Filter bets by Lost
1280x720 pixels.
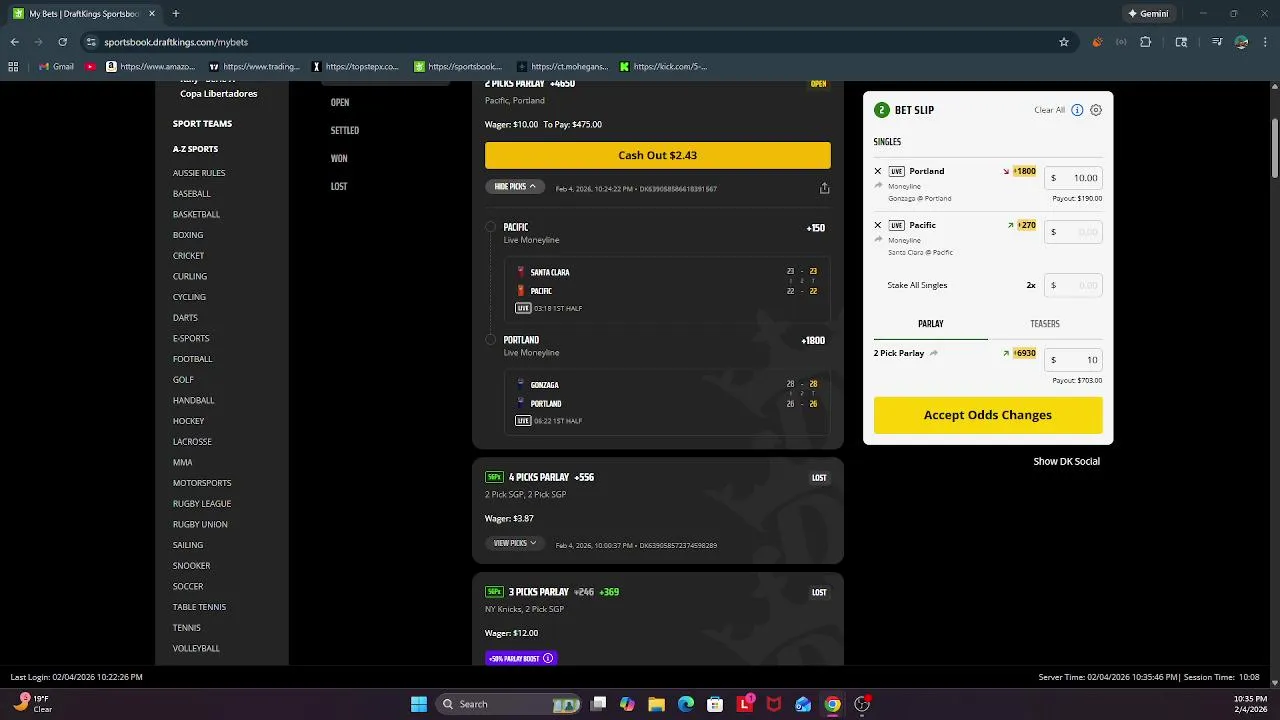[339, 187]
